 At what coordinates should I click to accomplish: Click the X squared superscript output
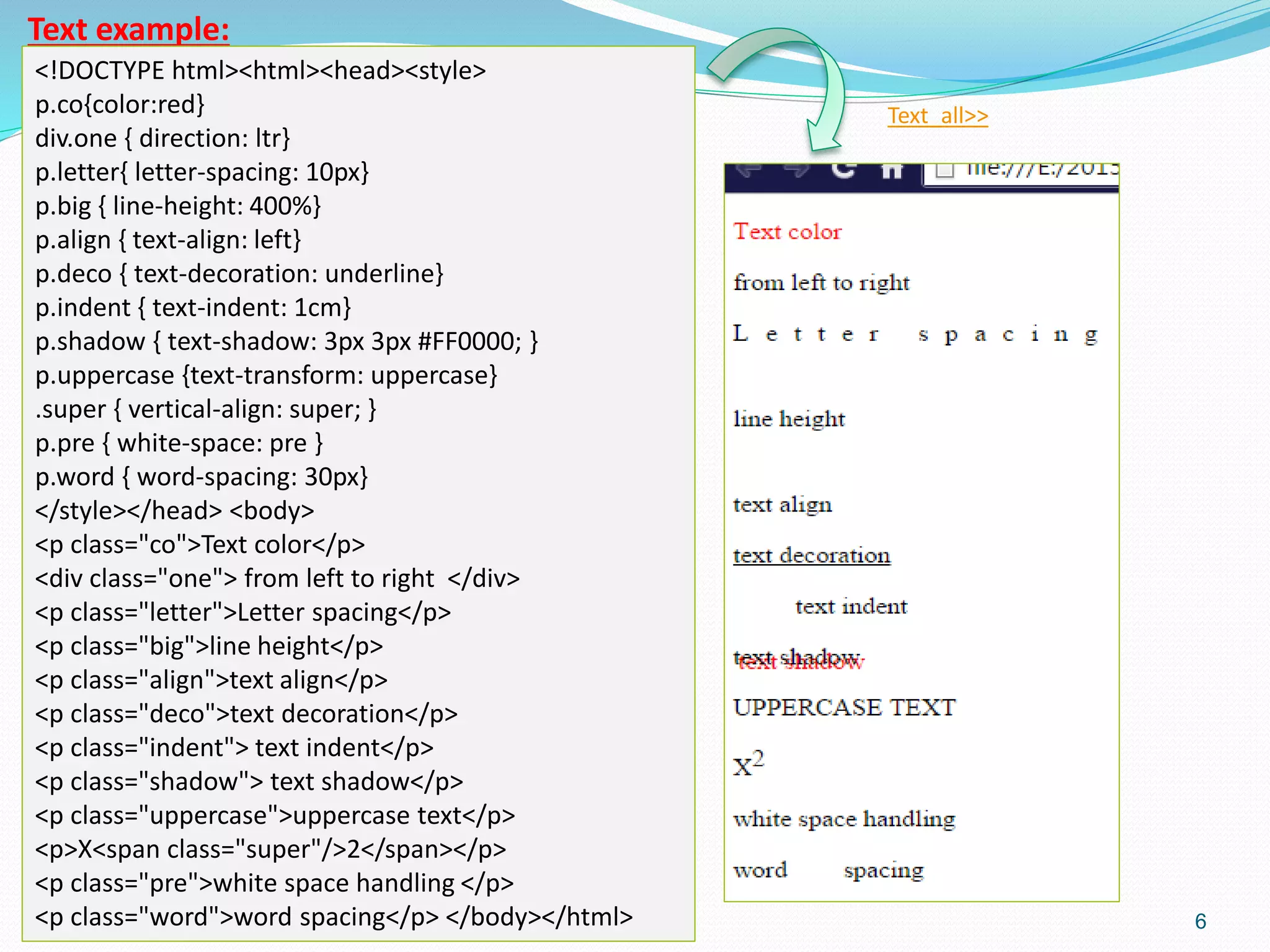pyautogui.click(x=748, y=764)
